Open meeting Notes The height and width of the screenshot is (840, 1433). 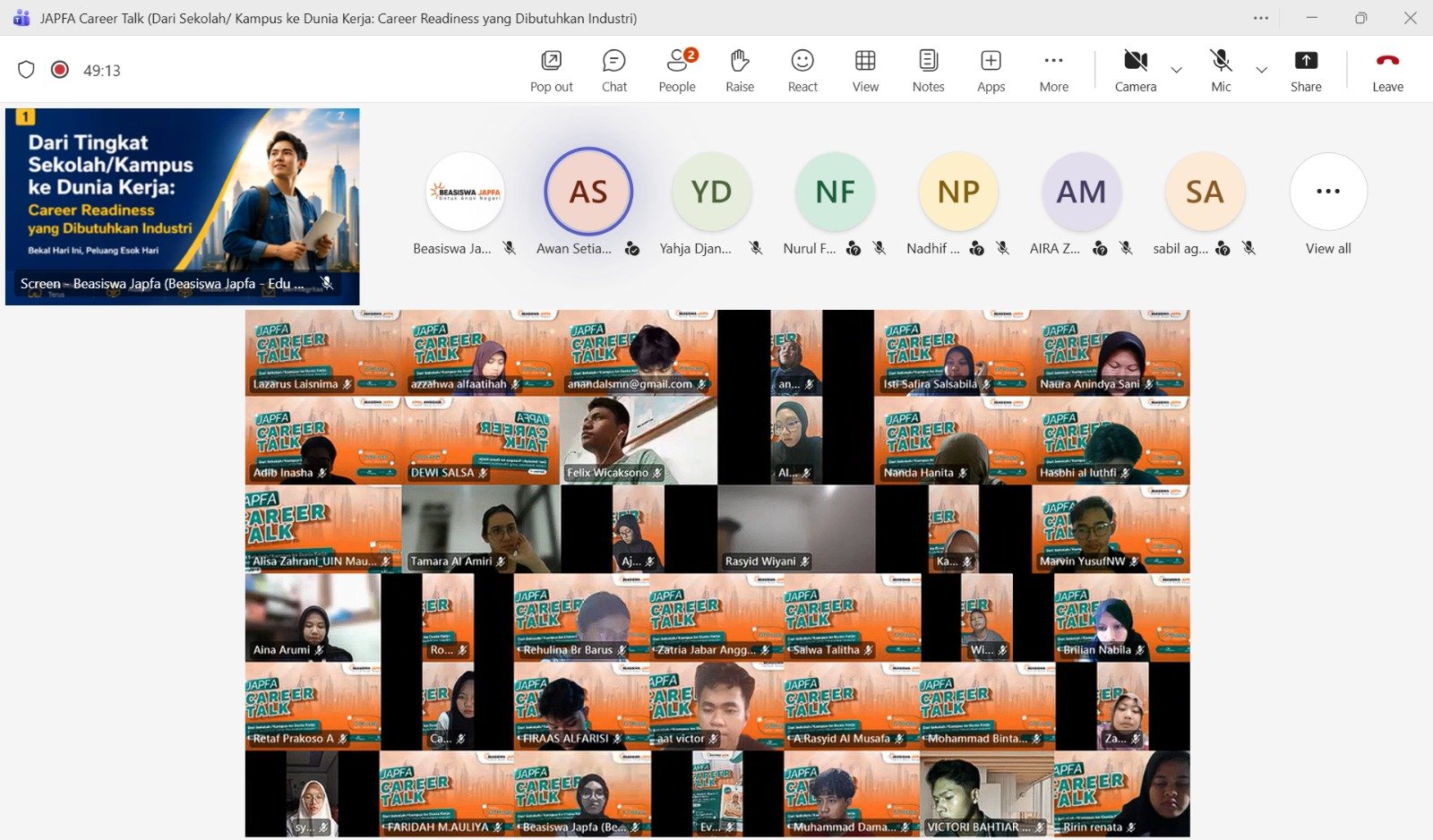pyautogui.click(x=928, y=71)
